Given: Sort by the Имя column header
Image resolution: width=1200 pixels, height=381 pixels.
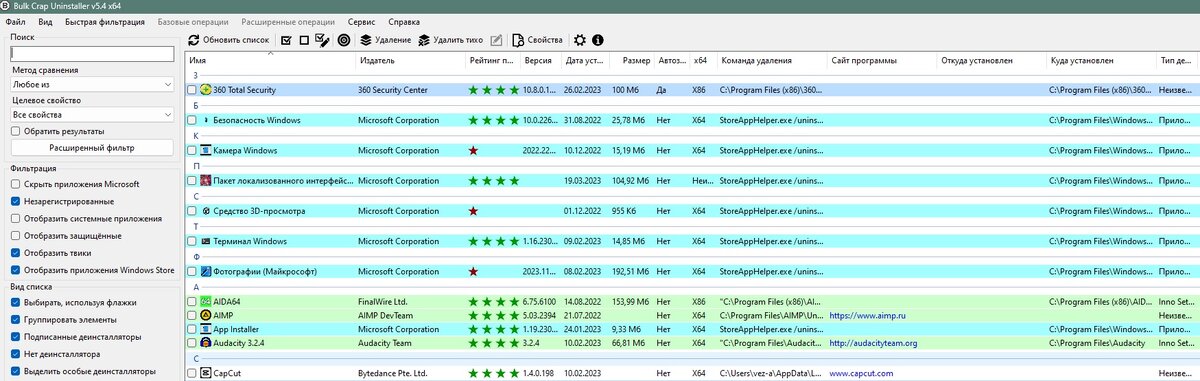Looking at the screenshot, I should (x=270, y=60).
